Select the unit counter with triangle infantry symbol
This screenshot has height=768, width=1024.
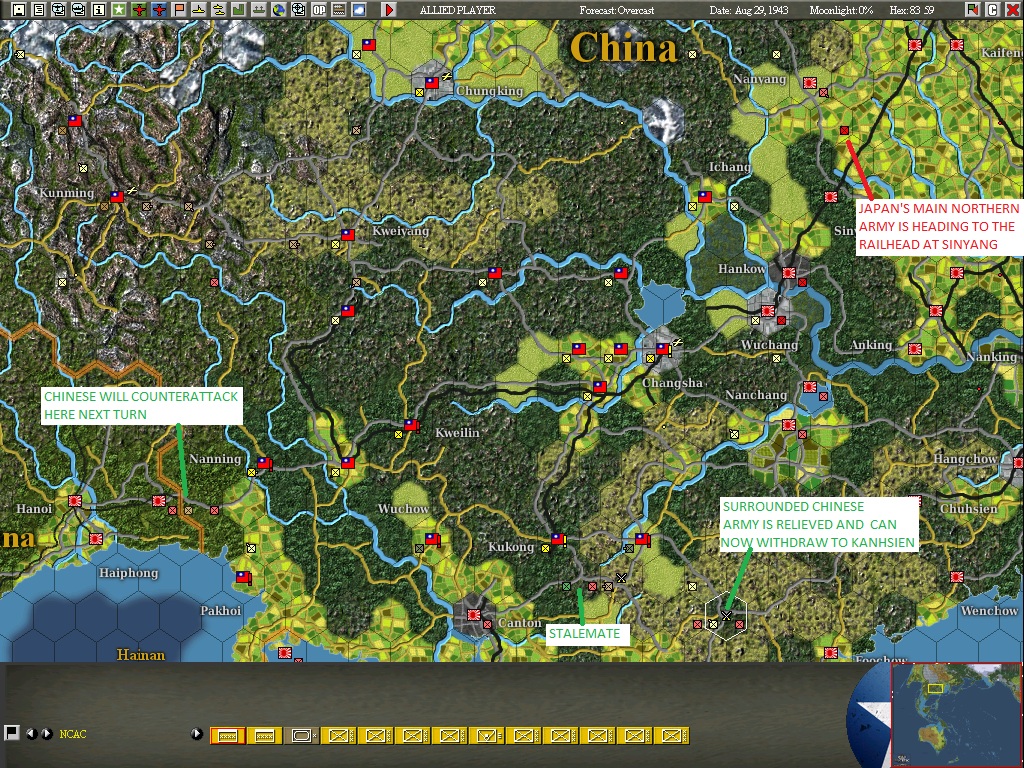coord(486,735)
